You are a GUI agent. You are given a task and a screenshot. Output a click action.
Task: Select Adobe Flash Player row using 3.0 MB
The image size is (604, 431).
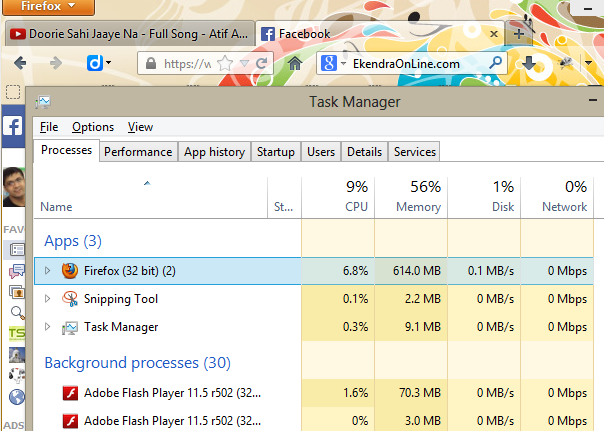click(314, 421)
